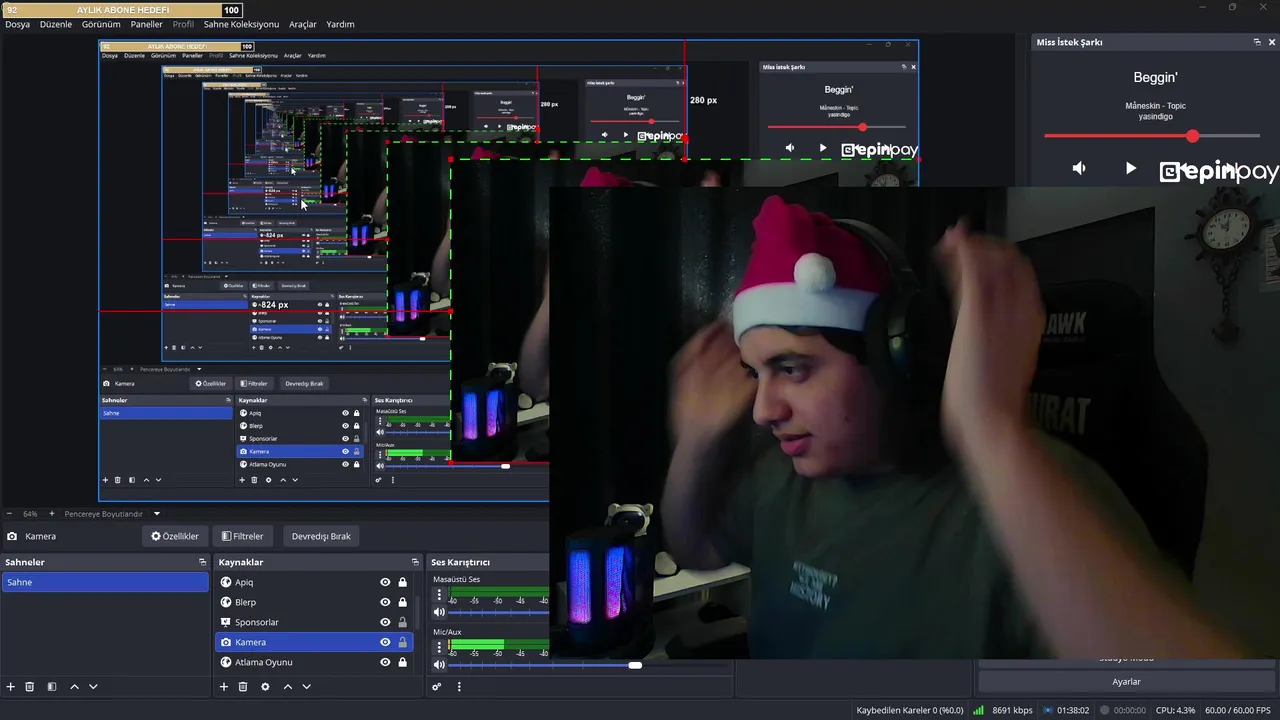Click green signal bars status icon
Viewport: 1280px width, 720px height.
click(978, 710)
